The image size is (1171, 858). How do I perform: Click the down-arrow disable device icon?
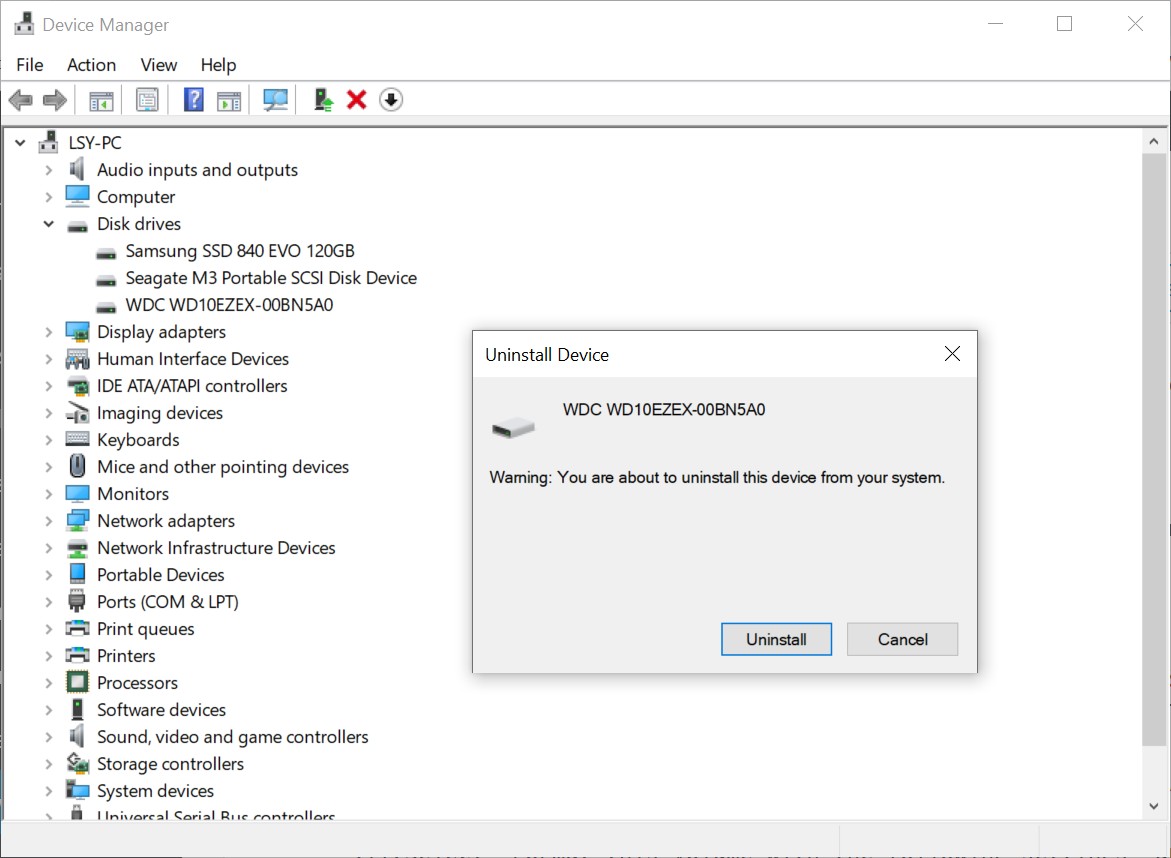click(391, 100)
